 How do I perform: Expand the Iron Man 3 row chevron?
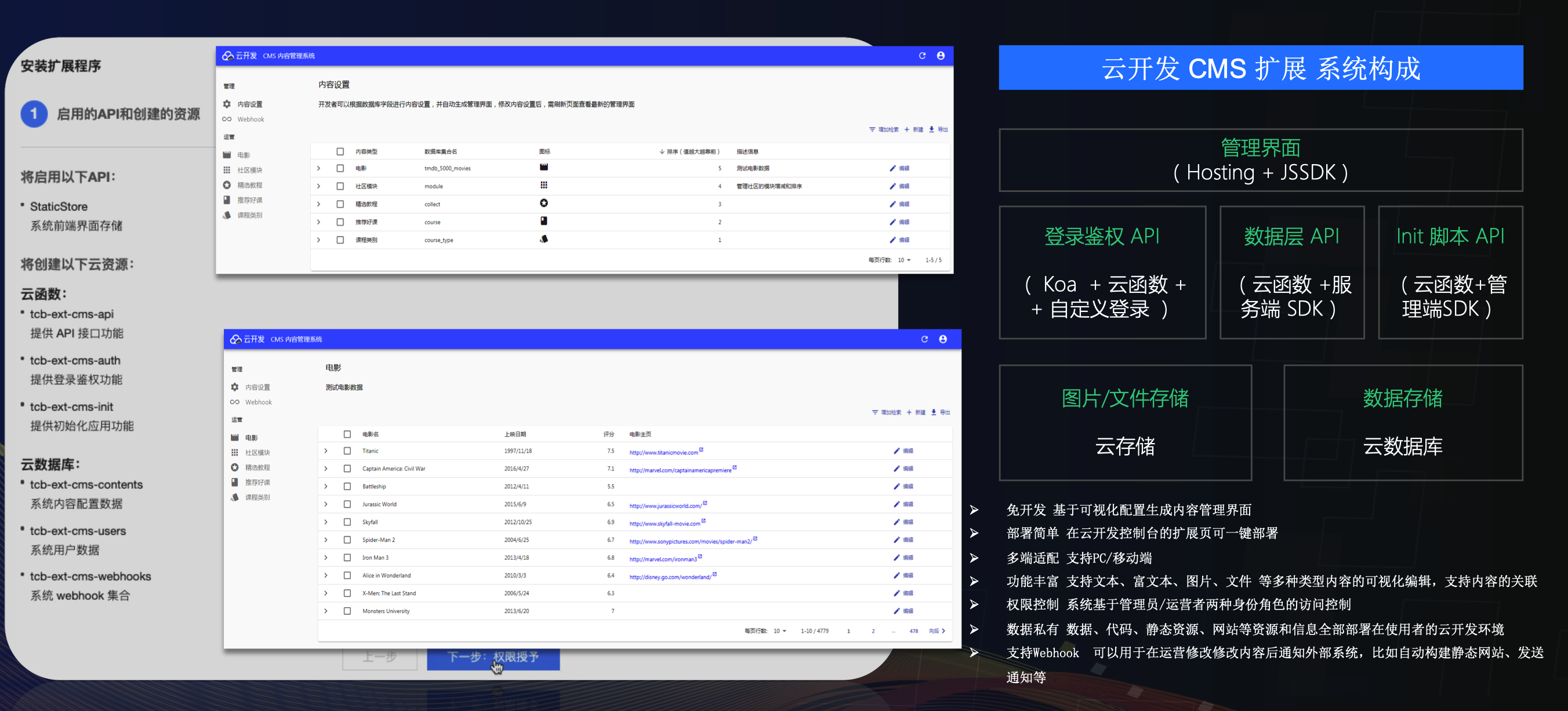pyautogui.click(x=326, y=557)
